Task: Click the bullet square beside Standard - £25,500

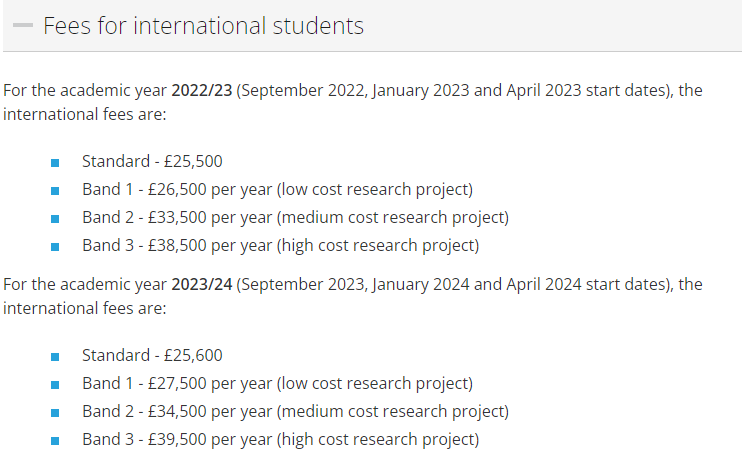Action: tap(55, 163)
